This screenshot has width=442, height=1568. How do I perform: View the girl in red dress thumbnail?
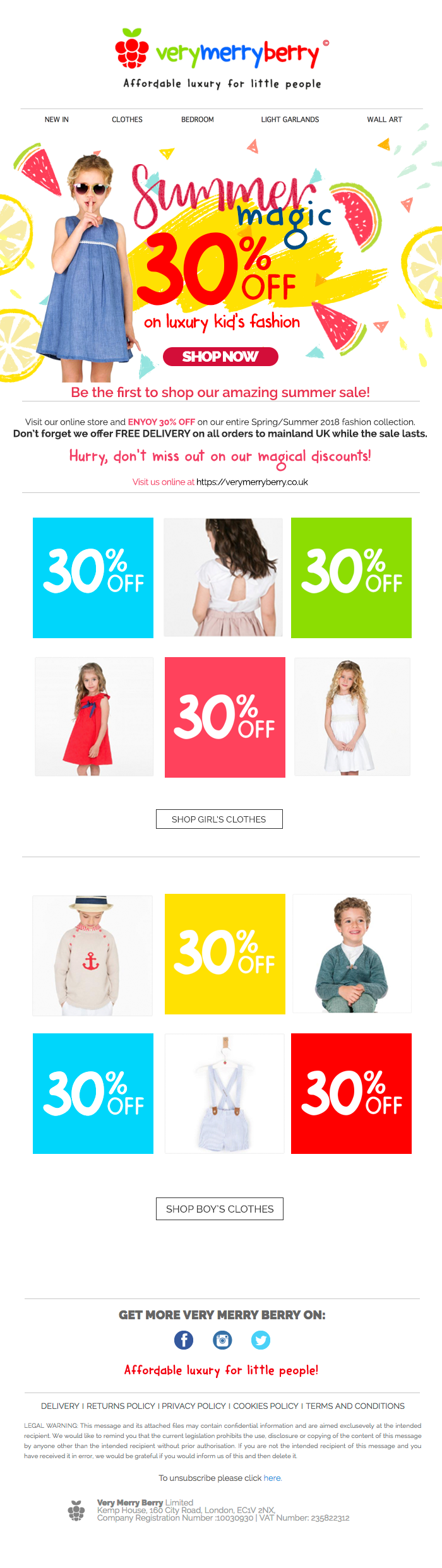pos(94,716)
